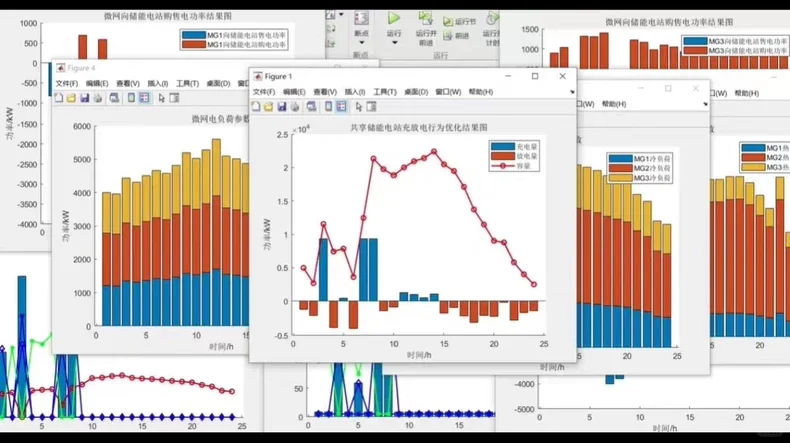Image resolution: width=790 pixels, height=443 pixels.
Task: Toggle Edit Plot pointer in Figure 1 toolbar
Action: point(358,106)
